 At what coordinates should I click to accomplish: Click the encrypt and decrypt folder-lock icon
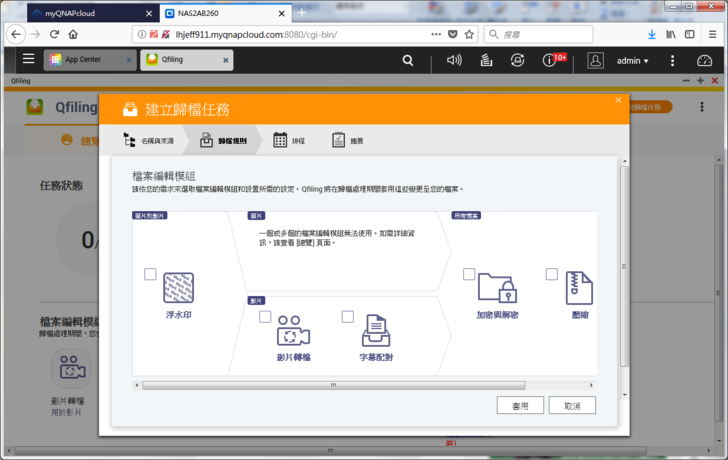[x=497, y=287]
